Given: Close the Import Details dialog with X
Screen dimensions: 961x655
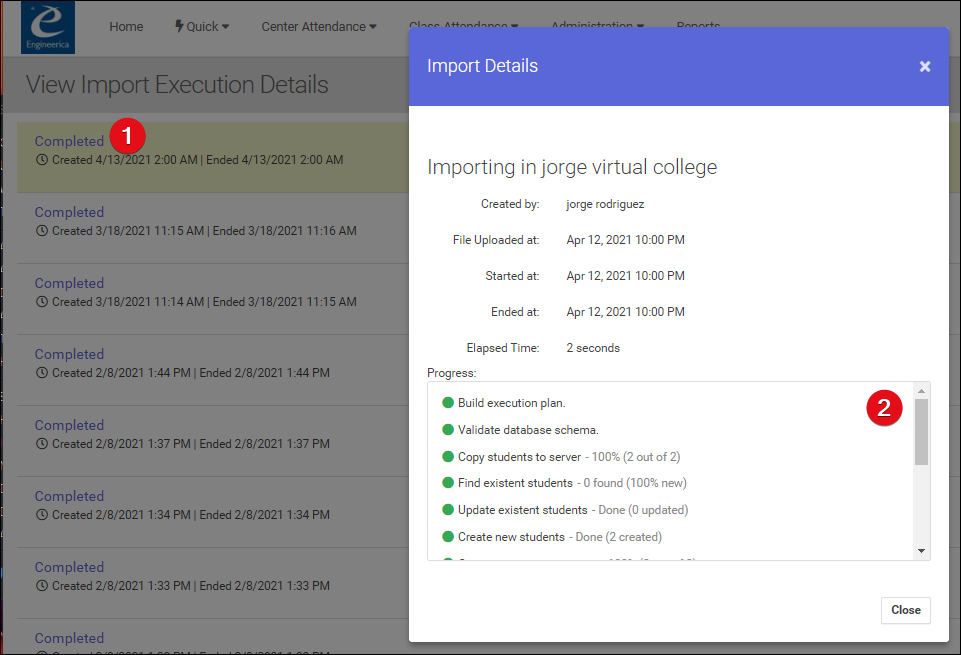Looking at the screenshot, I should coord(925,66).
